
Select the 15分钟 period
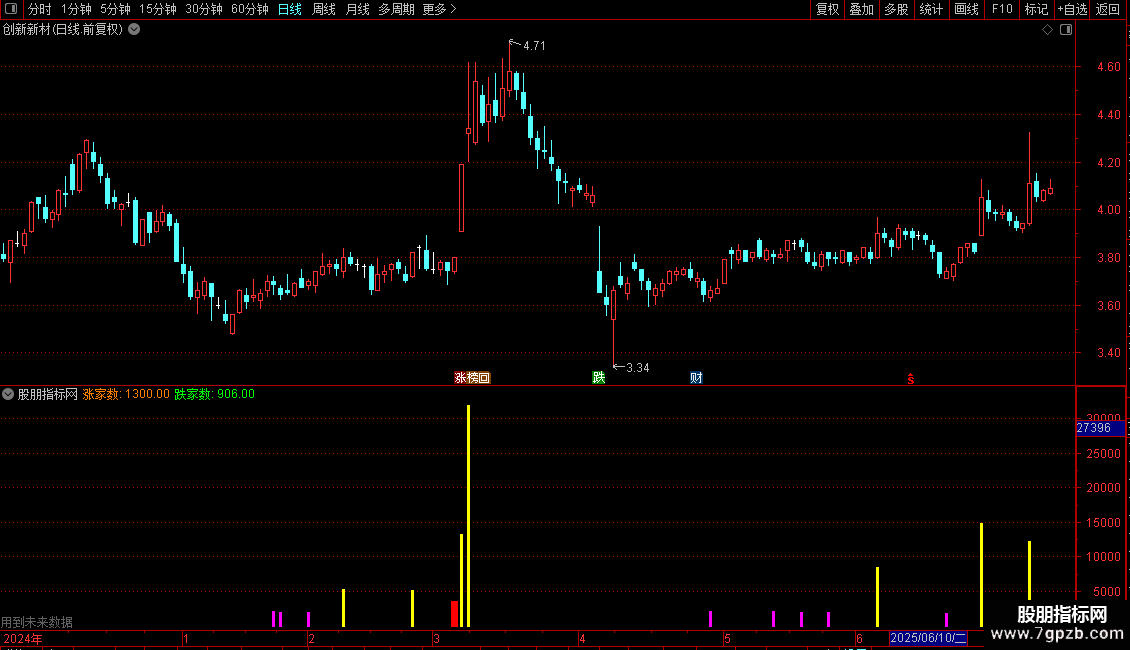[x=158, y=9]
